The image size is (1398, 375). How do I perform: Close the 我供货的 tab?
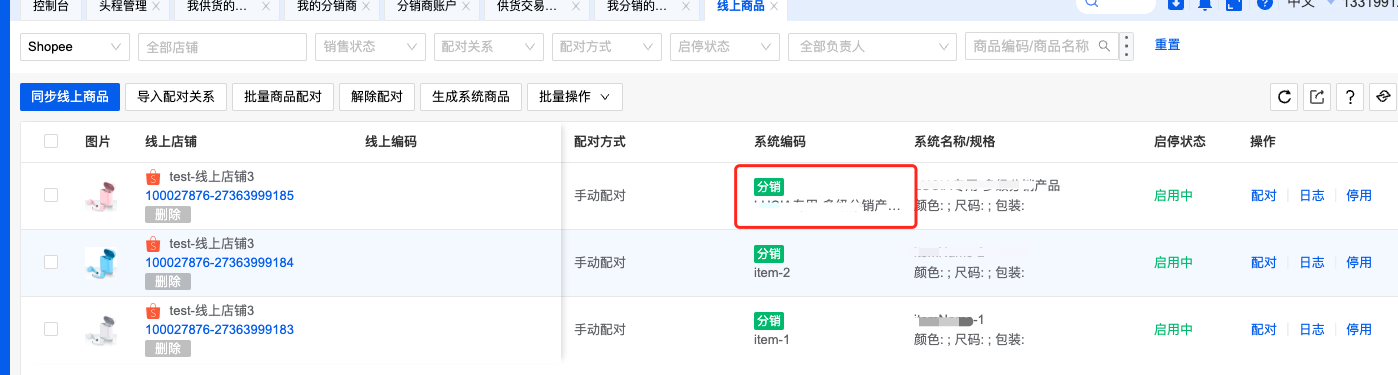click(x=265, y=7)
